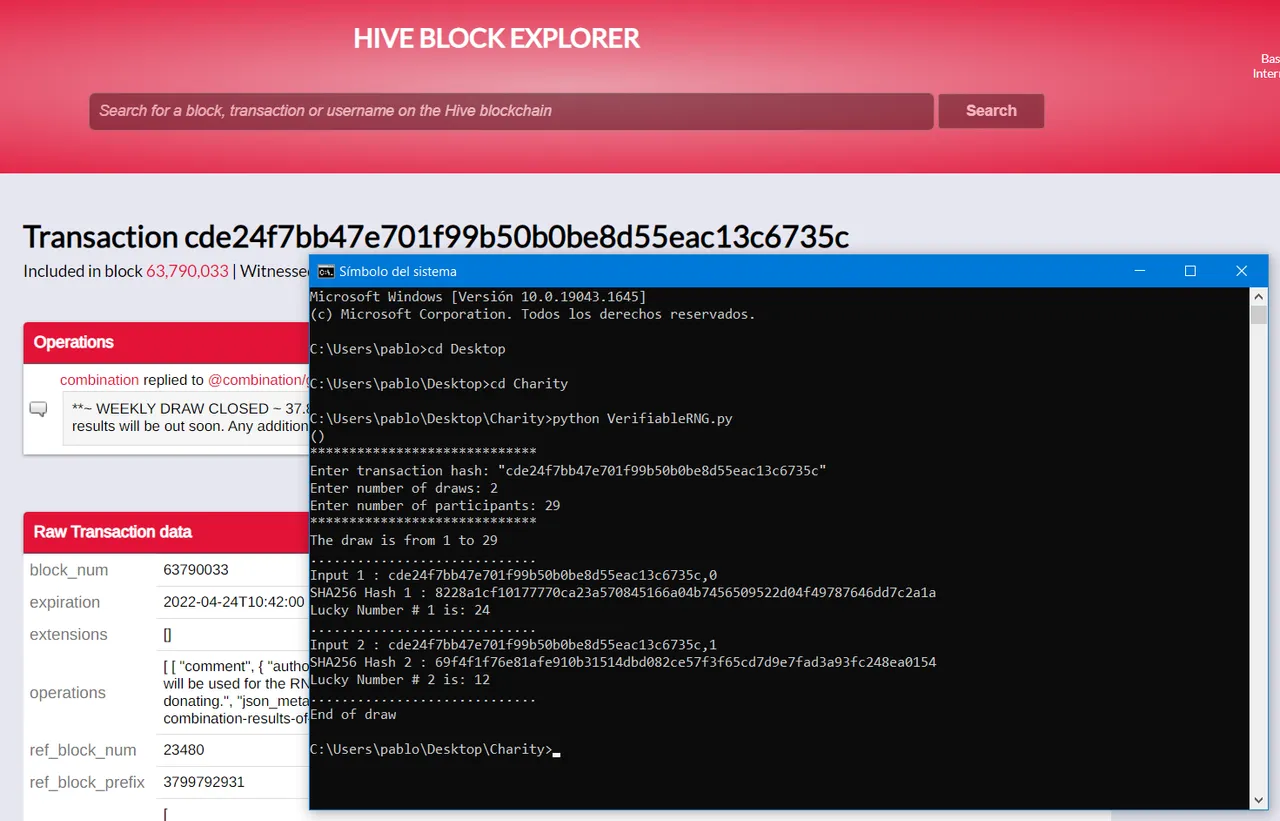Image resolution: width=1280 pixels, height=821 pixels.
Task: Click the Input 2 line in console
Action: tap(514, 645)
